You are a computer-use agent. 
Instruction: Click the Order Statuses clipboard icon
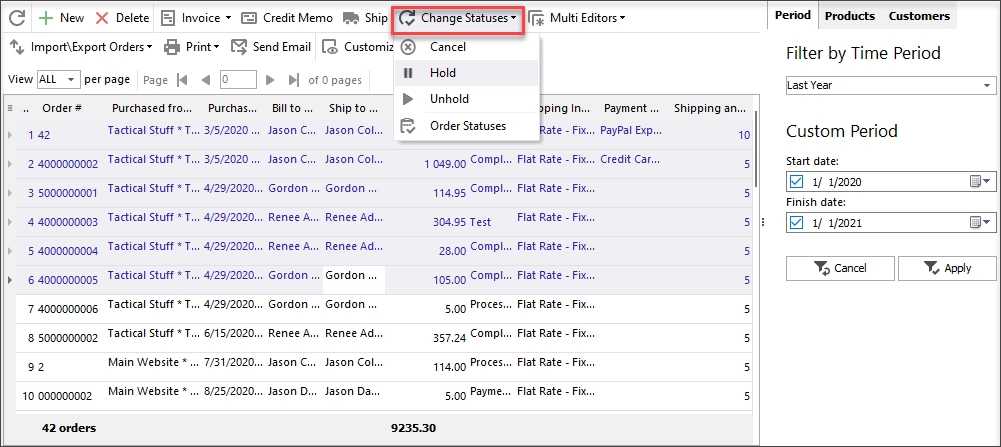click(408, 126)
